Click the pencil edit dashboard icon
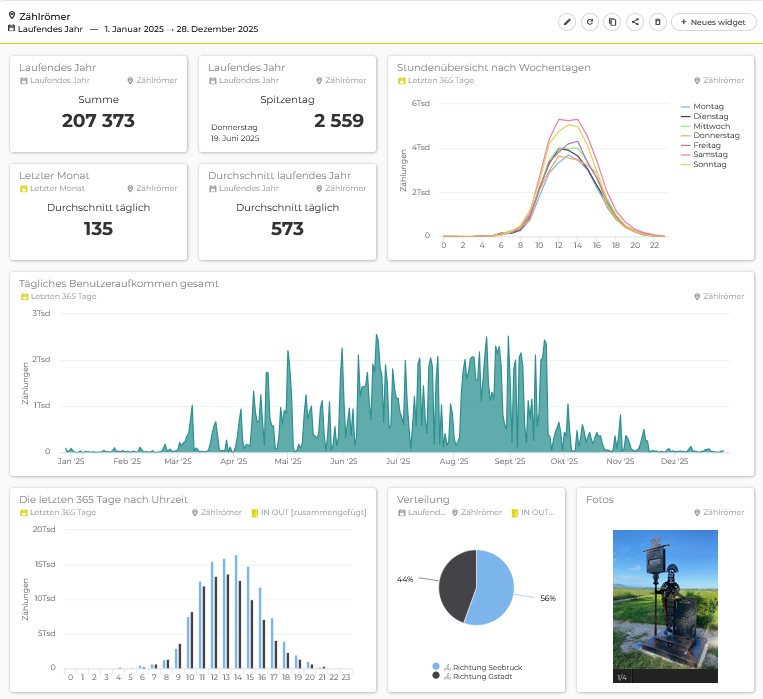This screenshot has height=699, width=763. (567, 21)
